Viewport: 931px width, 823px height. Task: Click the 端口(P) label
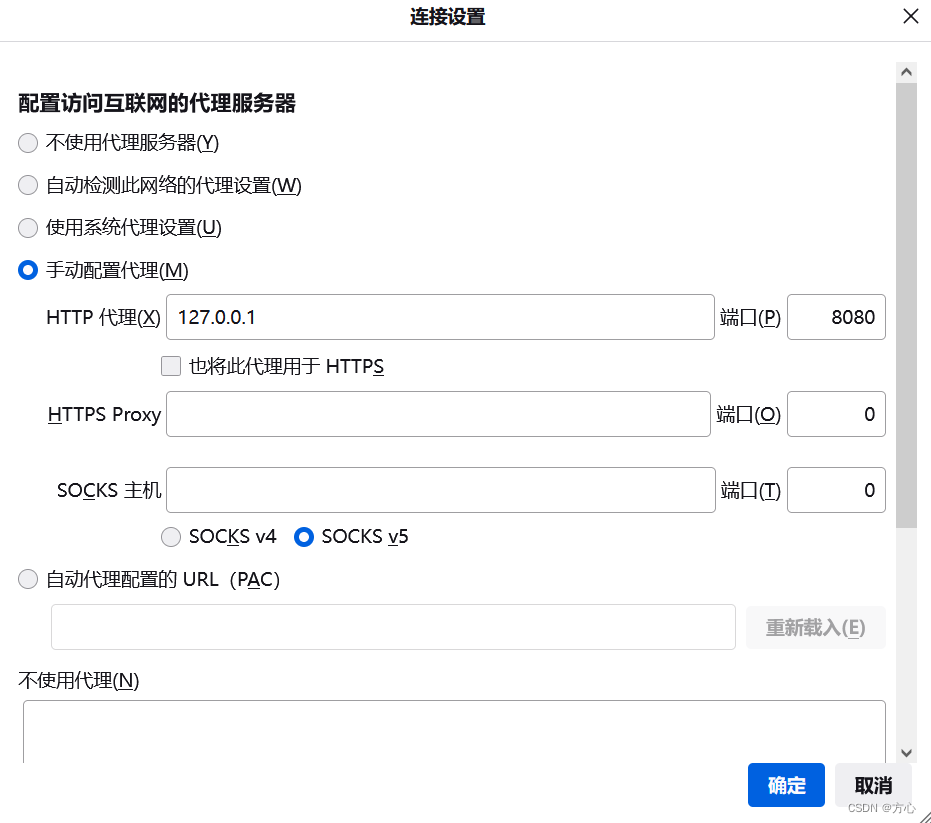click(750, 318)
